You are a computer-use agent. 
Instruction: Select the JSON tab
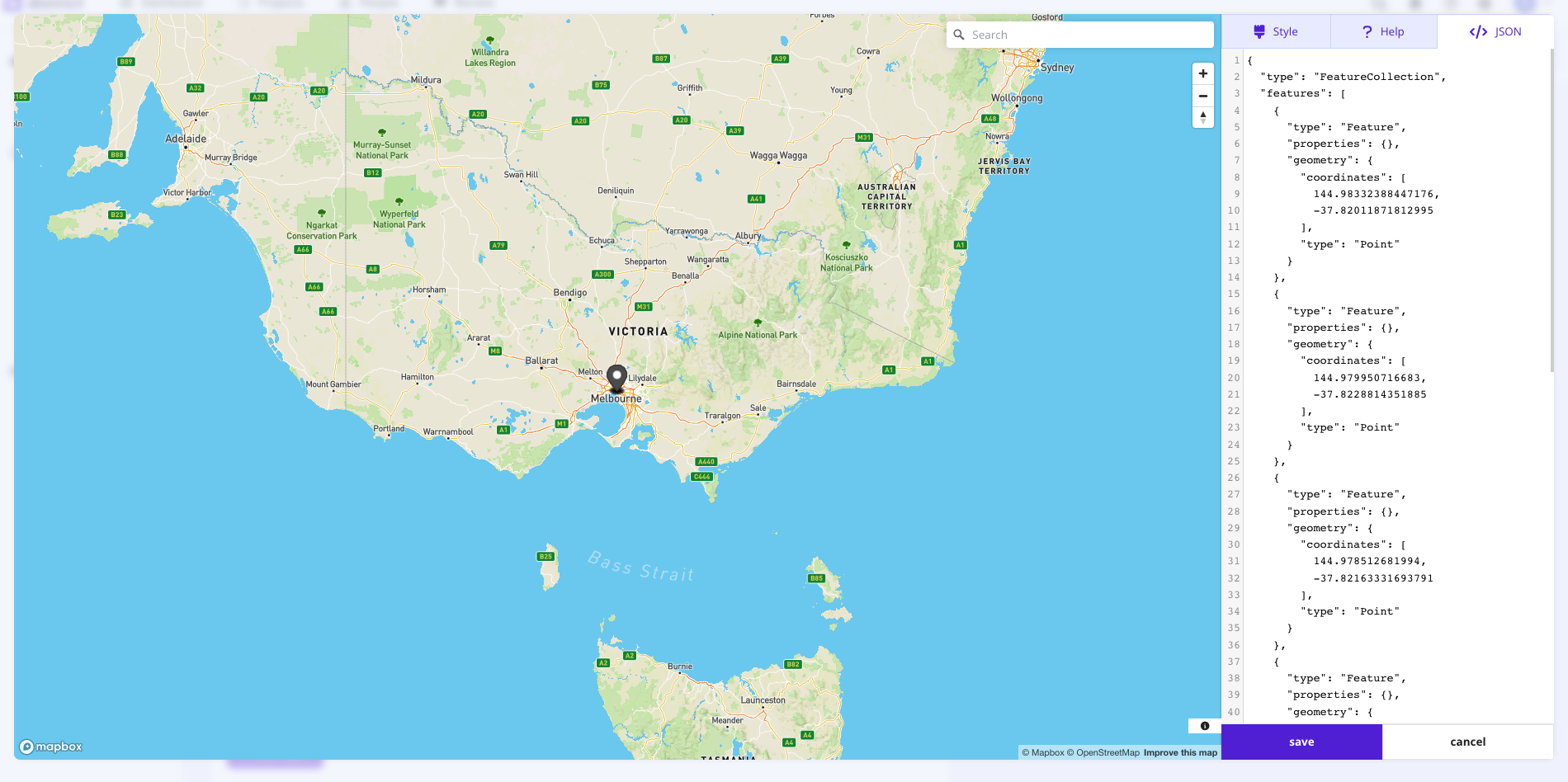point(1495,31)
